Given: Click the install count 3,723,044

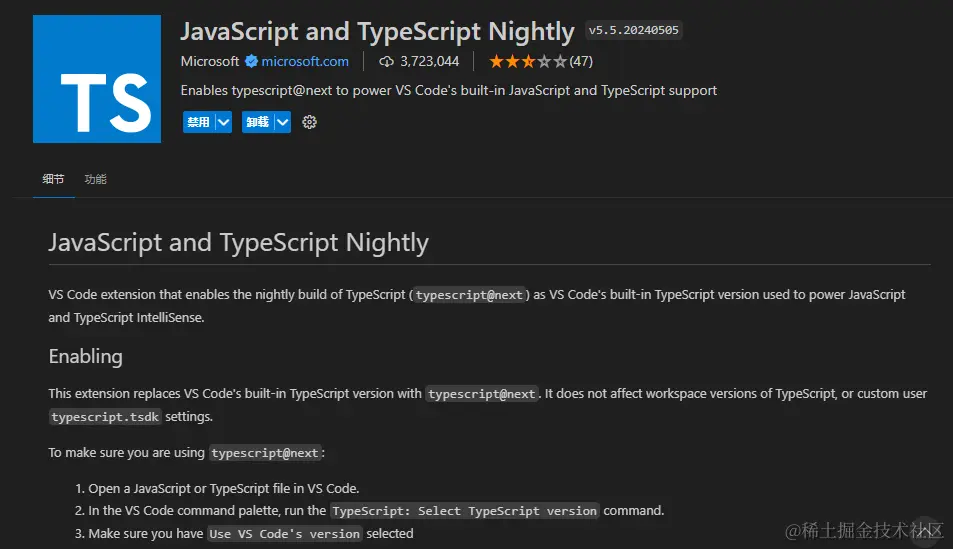Looking at the screenshot, I should (x=430, y=61).
